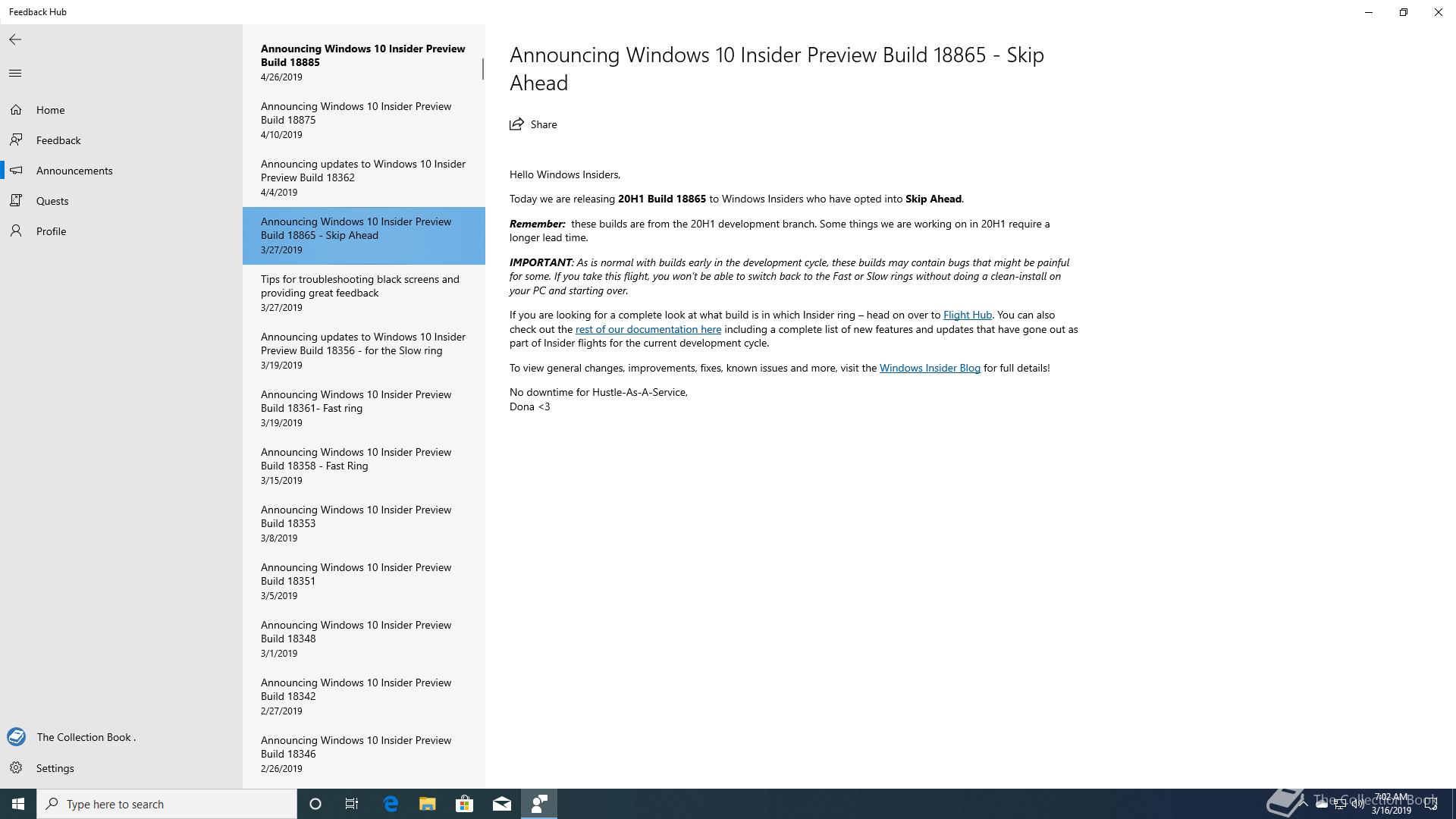Click the back arrow icon
1456x819 pixels.
tap(15, 39)
